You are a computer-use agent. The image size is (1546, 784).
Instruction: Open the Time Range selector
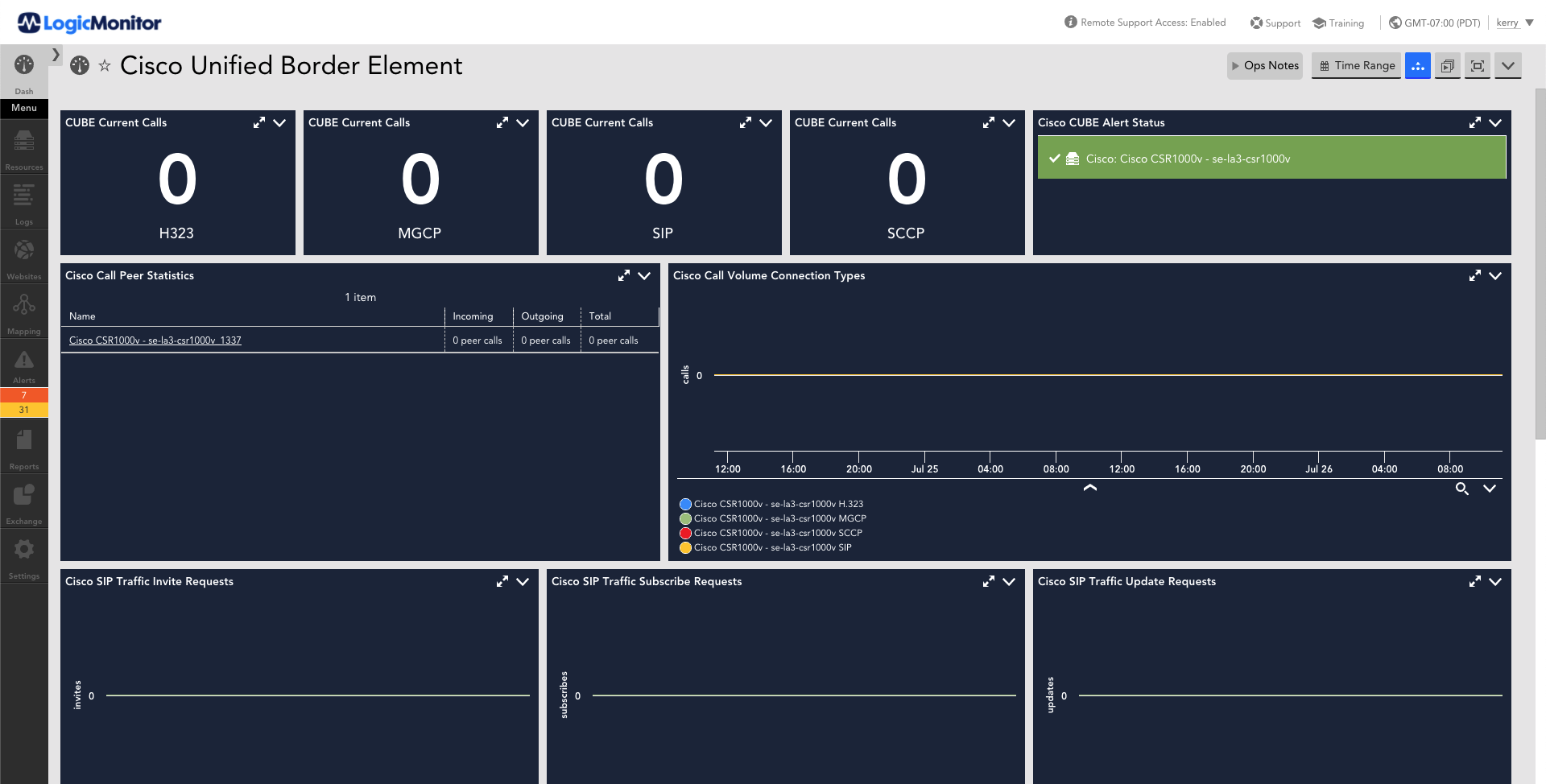(x=1357, y=66)
